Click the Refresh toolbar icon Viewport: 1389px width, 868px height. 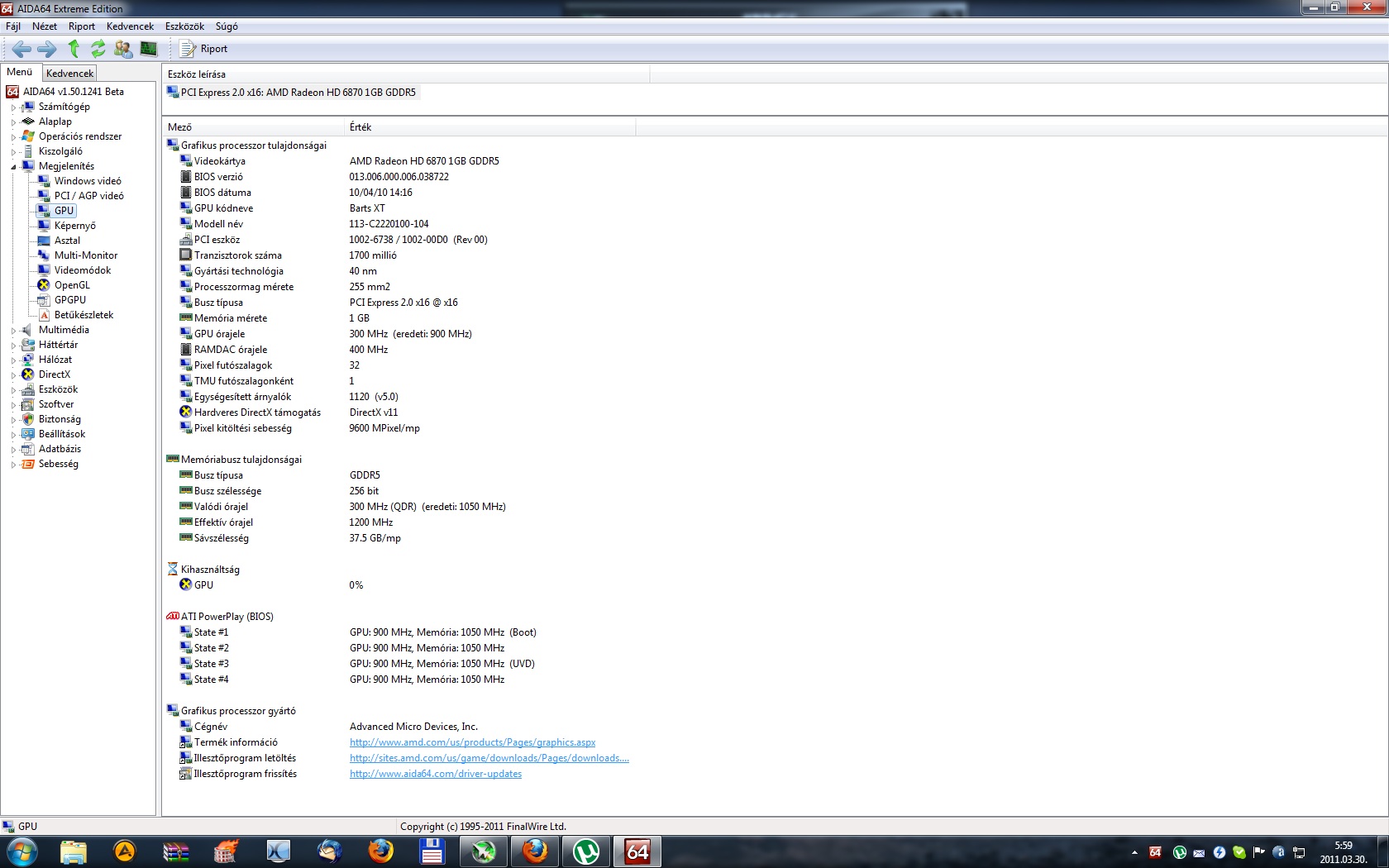tap(98, 49)
